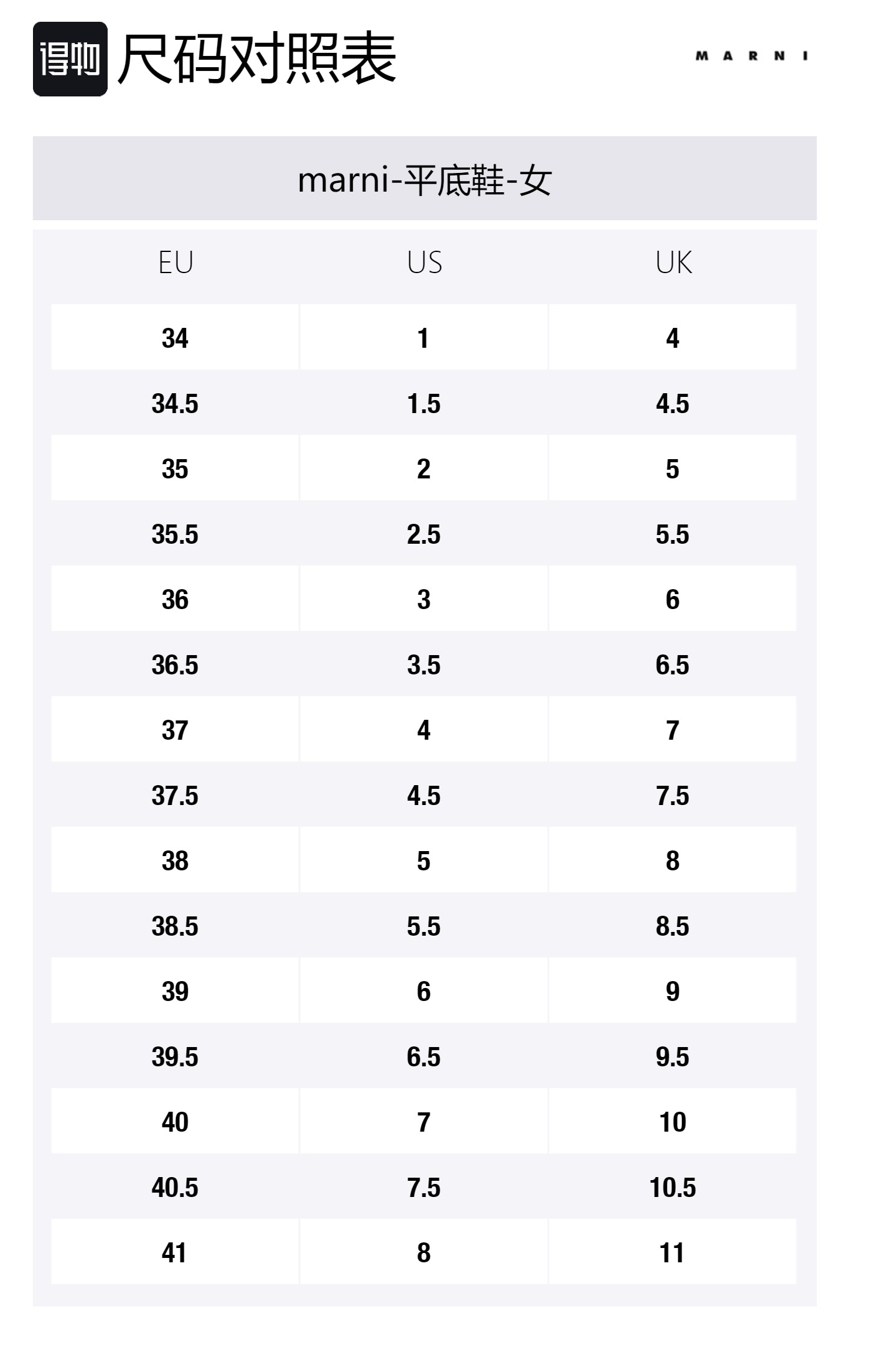Screen dimensions: 896x1355
Task: Click the UK size 10.5 cell
Action: [x=673, y=1187]
